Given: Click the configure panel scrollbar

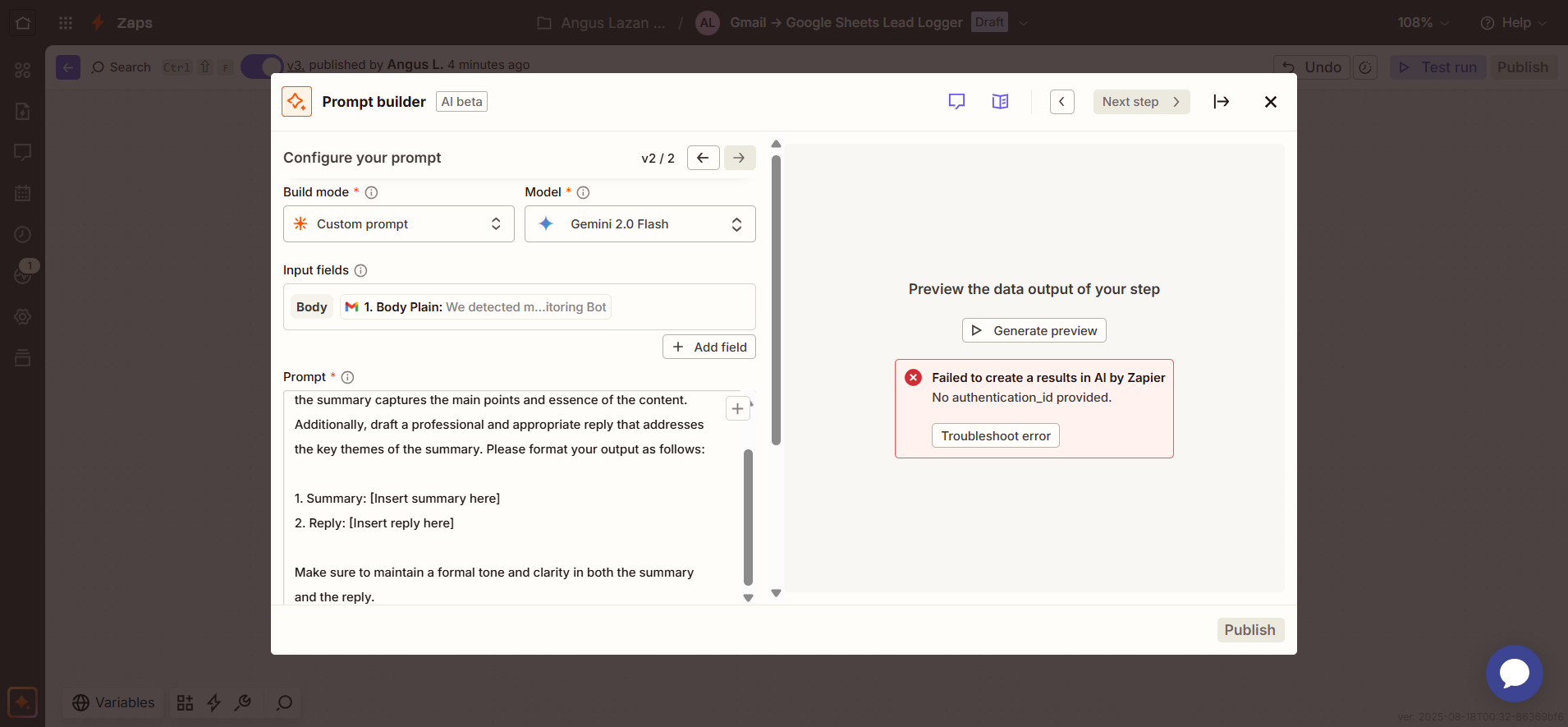Looking at the screenshot, I should (x=776, y=300).
